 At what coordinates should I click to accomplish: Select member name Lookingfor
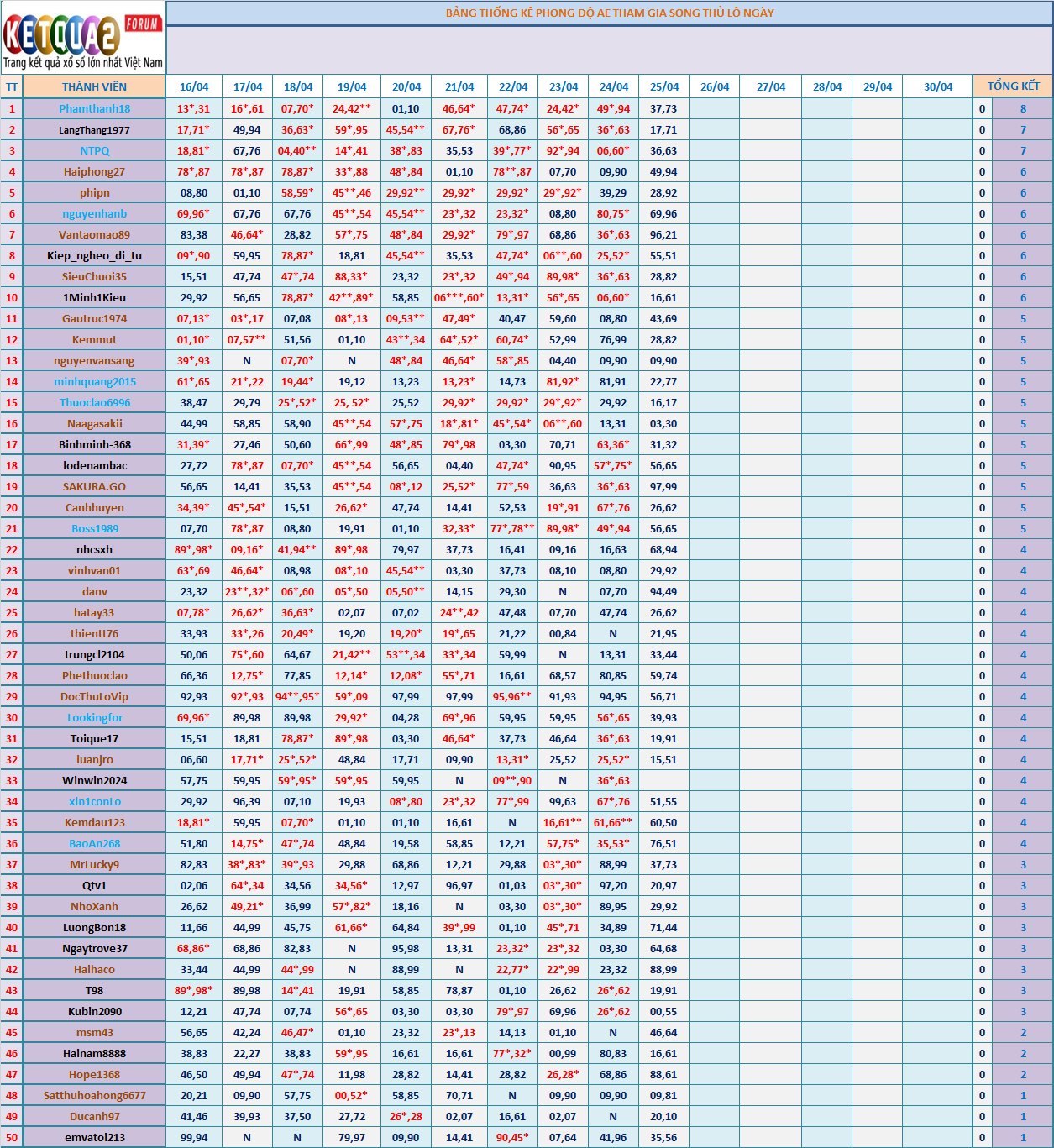[95, 718]
